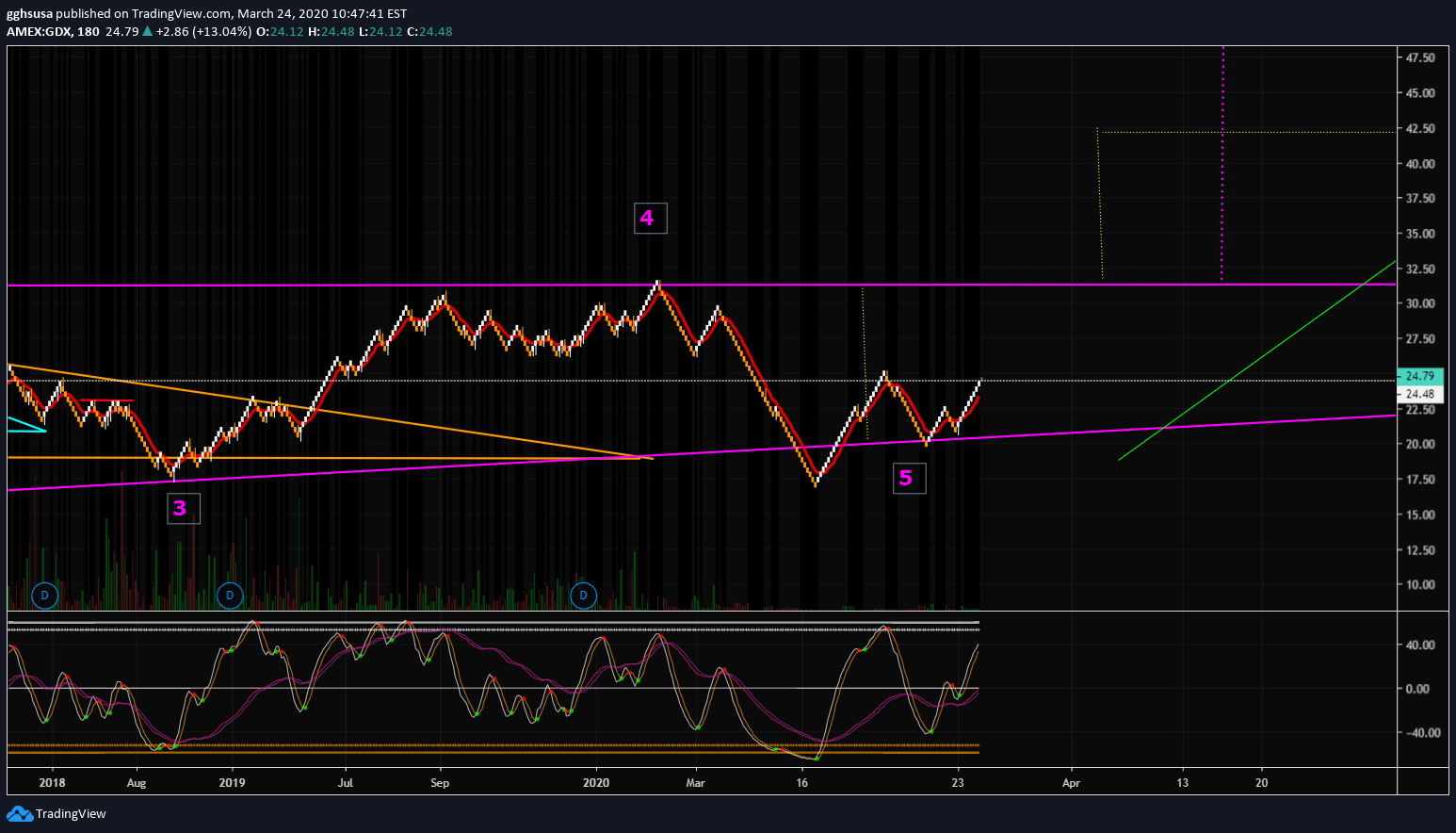This screenshot has height=833, width=1456.
Task: Select the wave label 5 box
Action: tap(910, 479)
